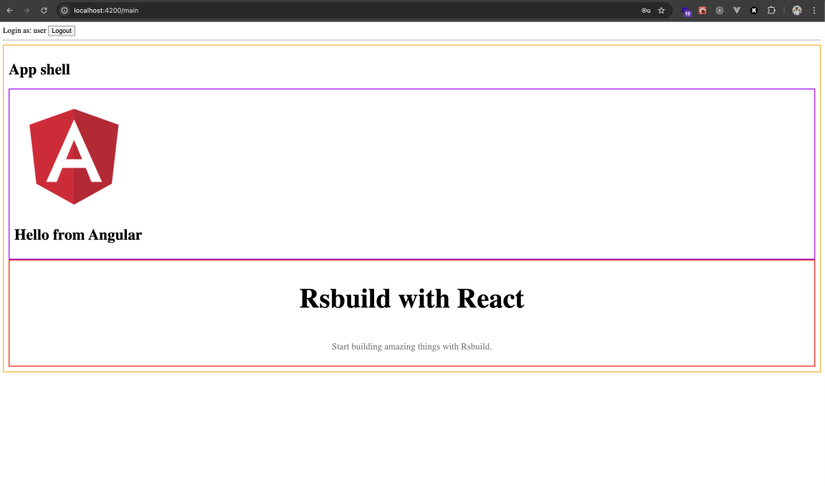Log out using the Logout button
The height and width of the screenshot is (486, 825).
tap(62, 31)
